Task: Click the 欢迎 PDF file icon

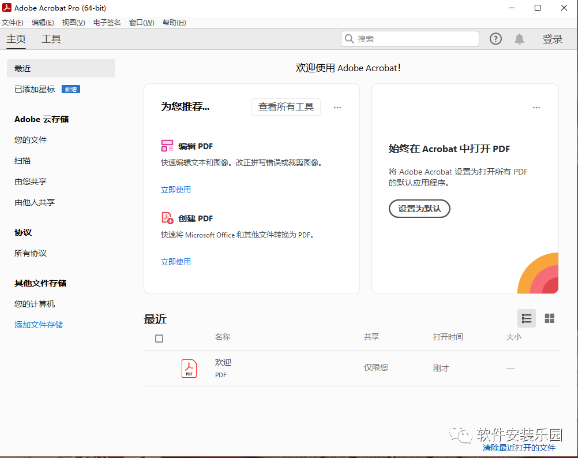Action: tap(189, 368)
